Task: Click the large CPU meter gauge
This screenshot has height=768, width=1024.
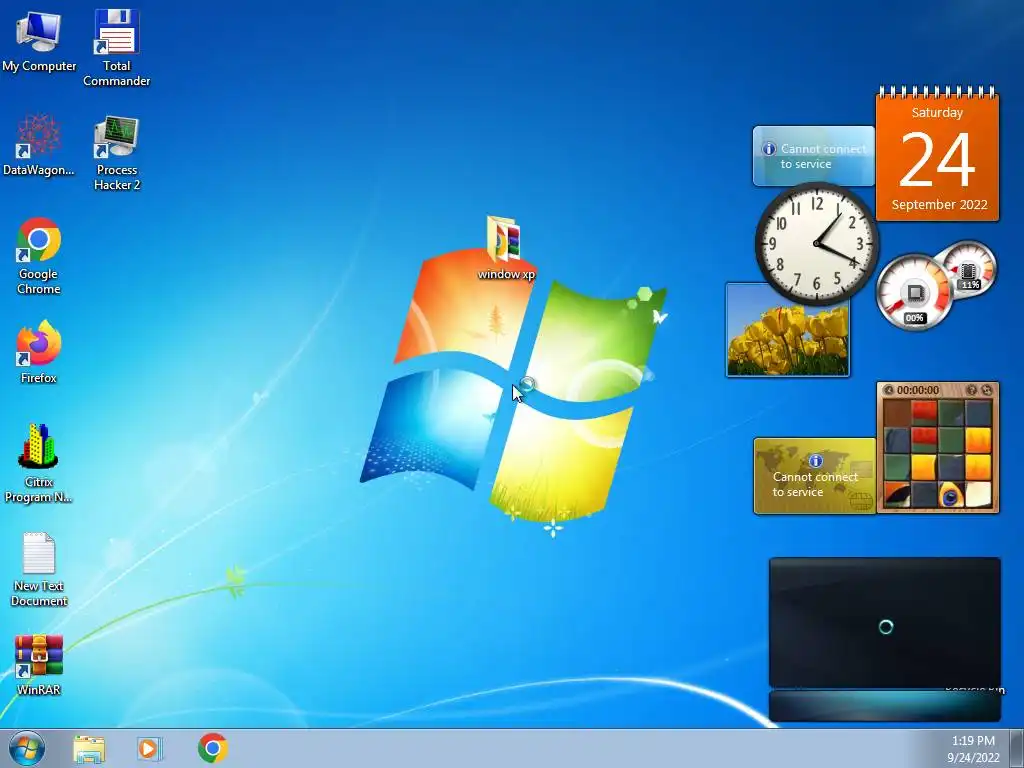Action: tap(914, 292)
